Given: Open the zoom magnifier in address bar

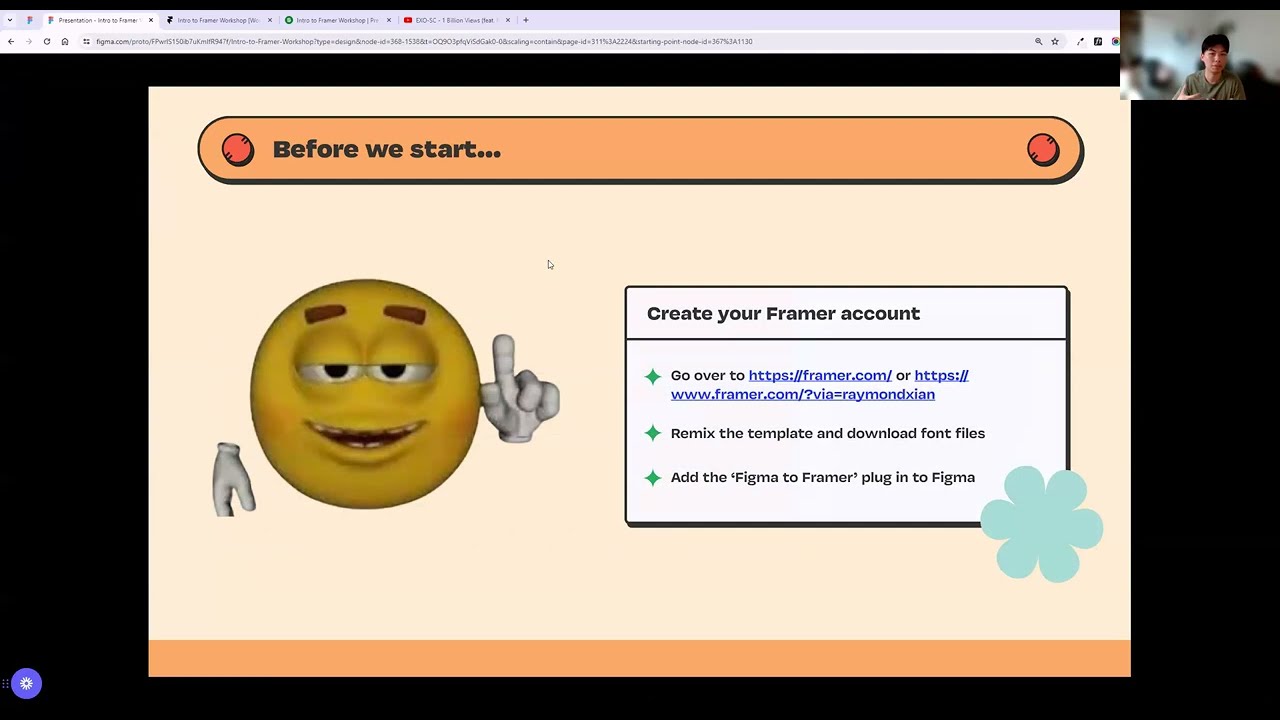Looking at the screenshot, I should (1038, 41).
